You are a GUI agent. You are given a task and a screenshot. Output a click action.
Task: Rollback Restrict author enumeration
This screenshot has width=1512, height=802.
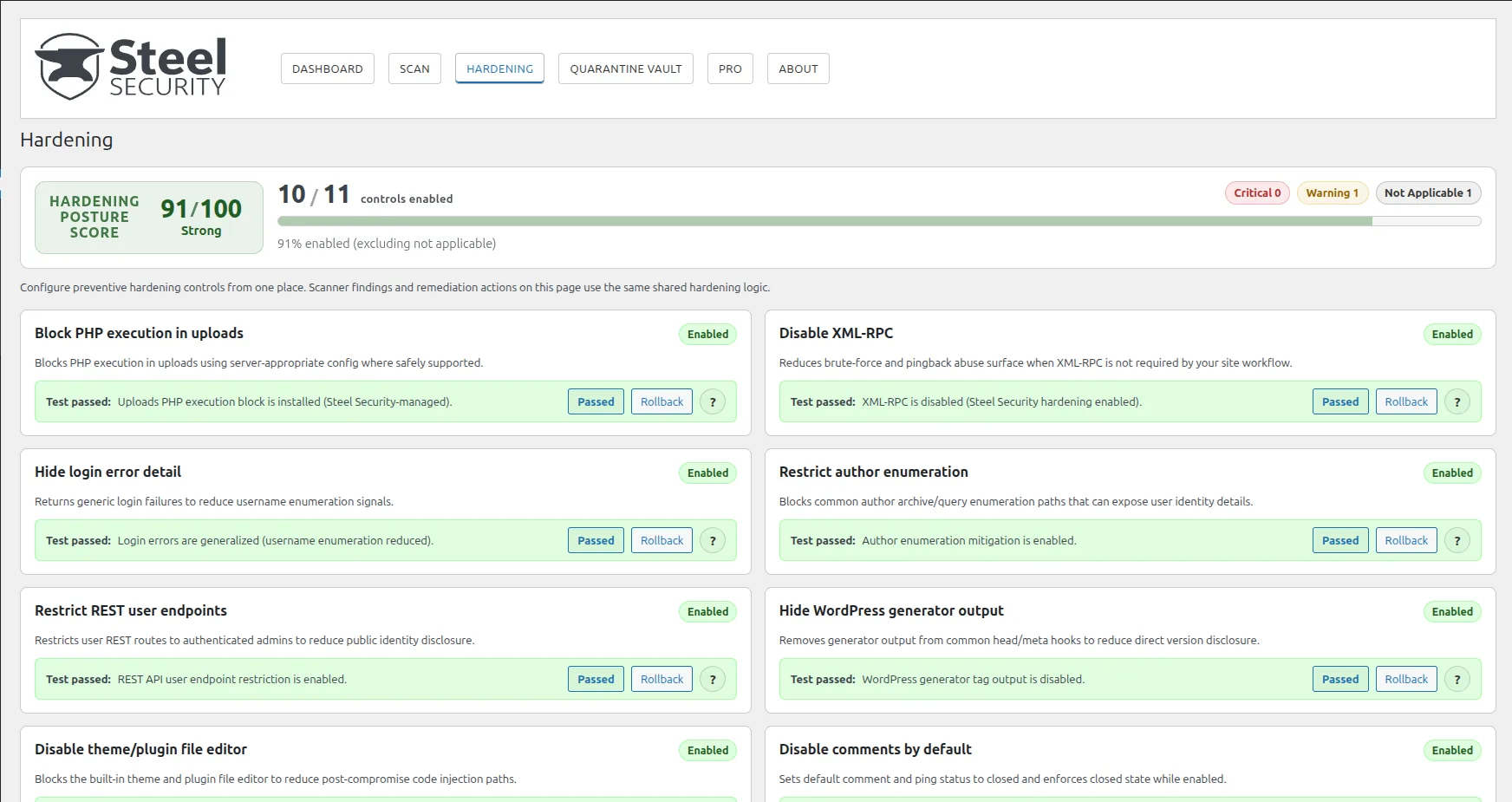(1406, 540)
